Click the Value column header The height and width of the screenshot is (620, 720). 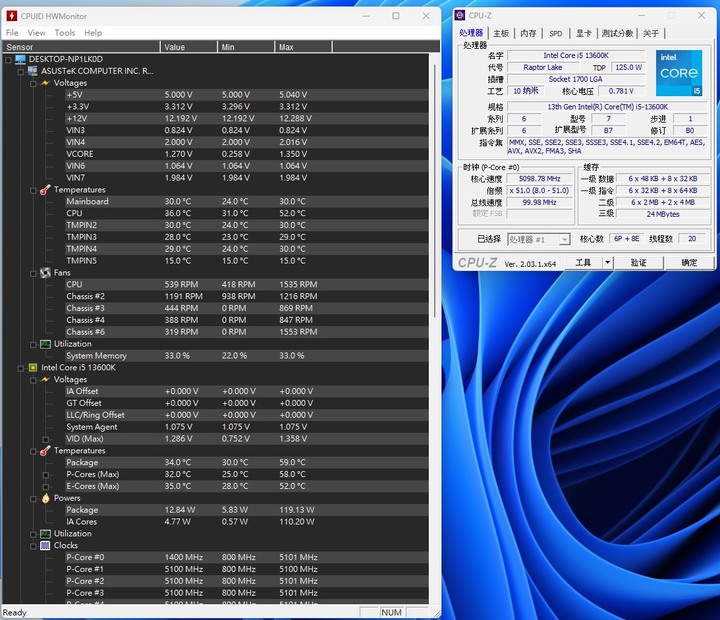tap(188, 47)
